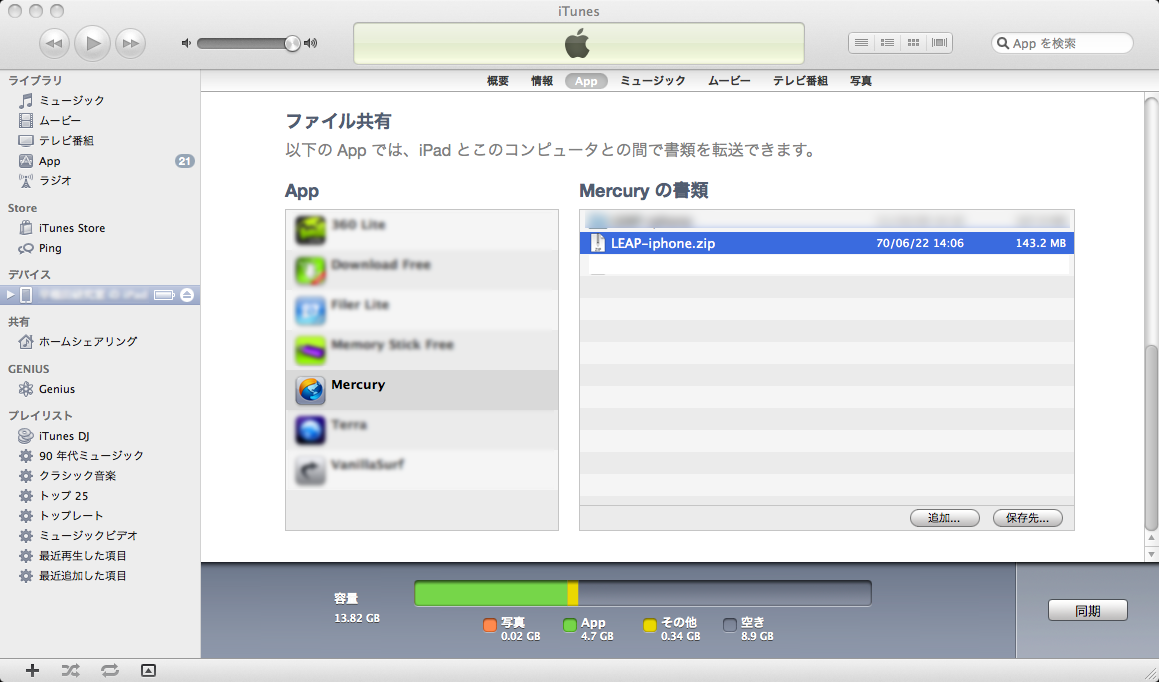The width and height of the screenshot is (1159, 682).
Task: Switch to the ムービー tab
Action: [x=729, y=81]
